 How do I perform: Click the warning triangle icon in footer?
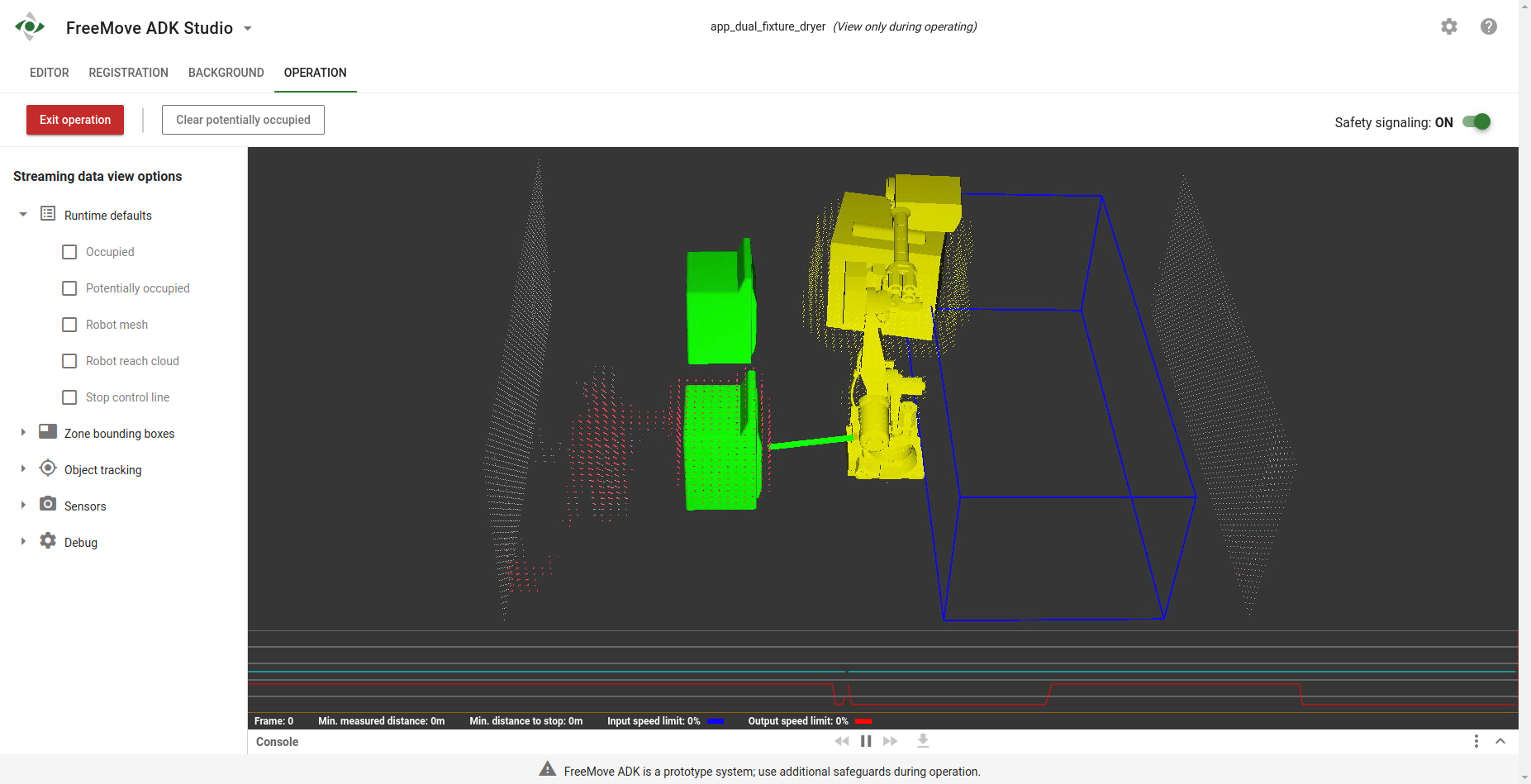pos(547,769)
